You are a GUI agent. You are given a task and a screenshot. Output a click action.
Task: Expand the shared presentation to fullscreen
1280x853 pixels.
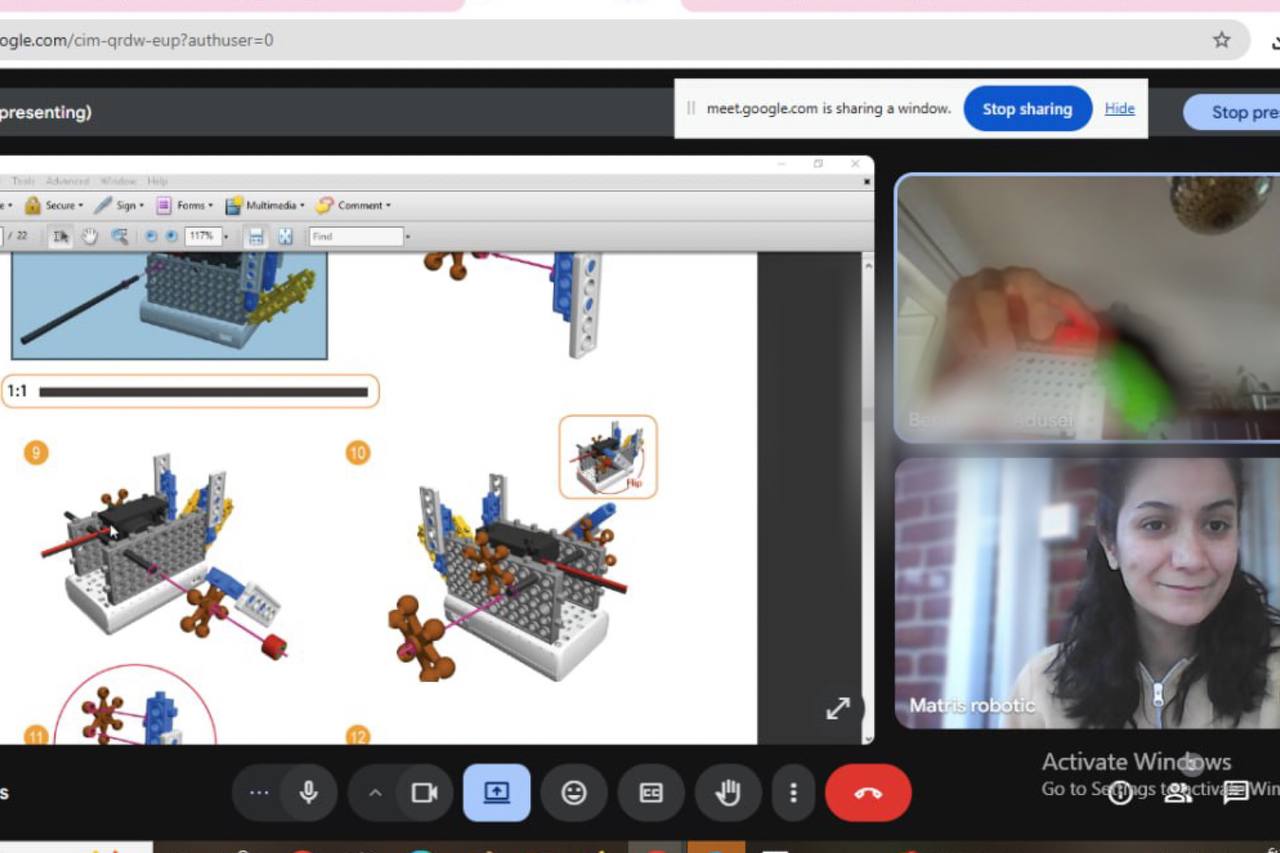pos(838,708)
